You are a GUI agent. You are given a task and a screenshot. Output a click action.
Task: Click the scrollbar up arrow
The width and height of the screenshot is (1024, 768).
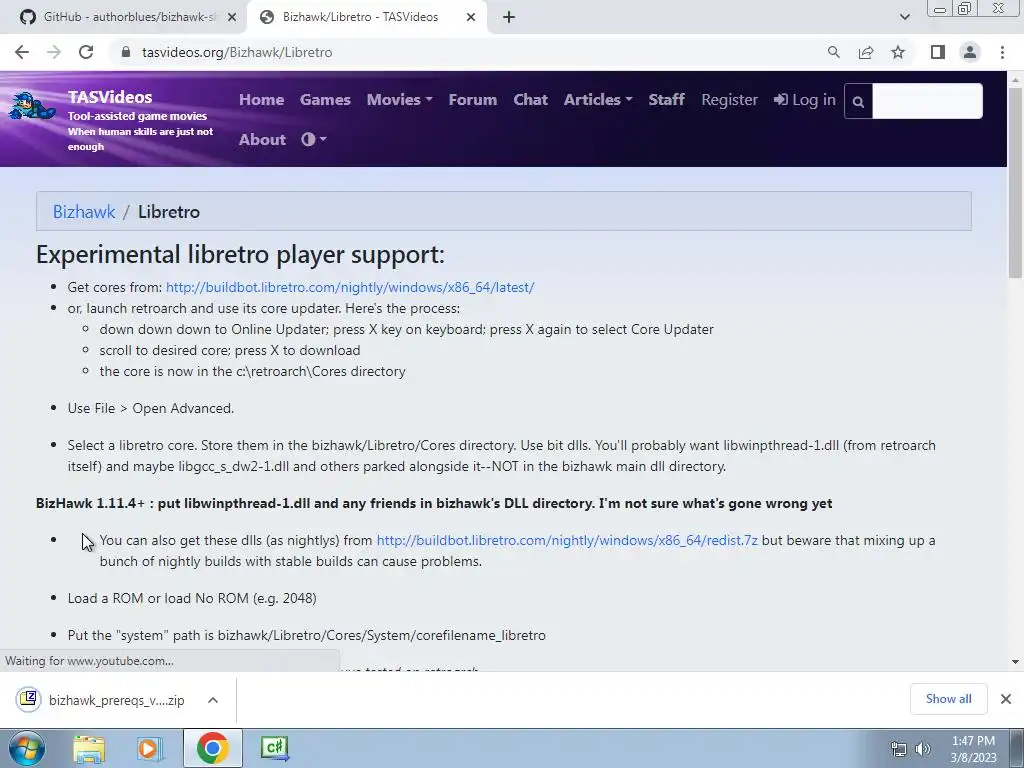pyautogui.click(x=1015, y=80)
